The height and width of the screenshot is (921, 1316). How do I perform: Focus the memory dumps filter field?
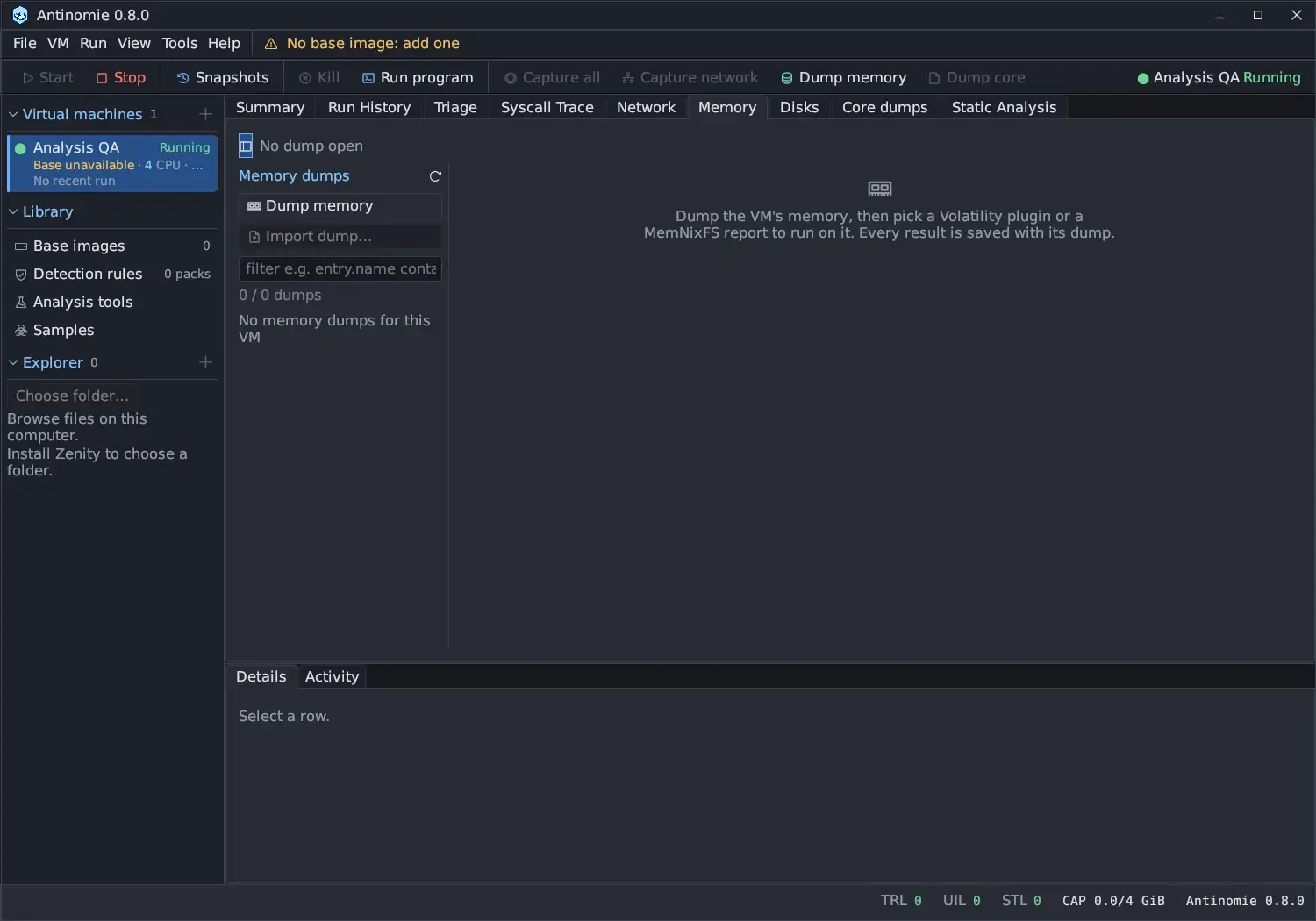point(340,268)
